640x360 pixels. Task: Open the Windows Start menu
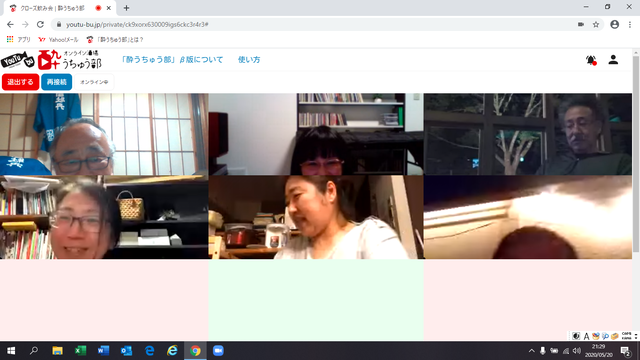[x=11, y=351]
